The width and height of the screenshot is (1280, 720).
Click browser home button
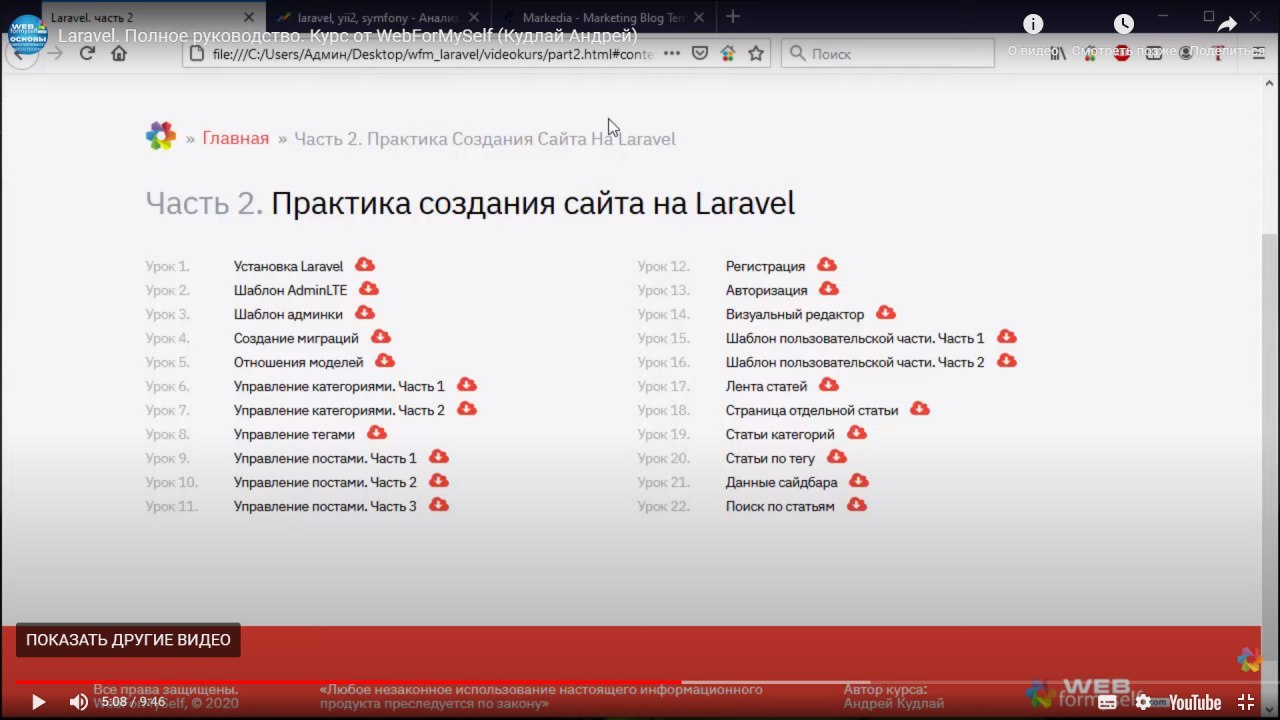click(x=119, y=53)
